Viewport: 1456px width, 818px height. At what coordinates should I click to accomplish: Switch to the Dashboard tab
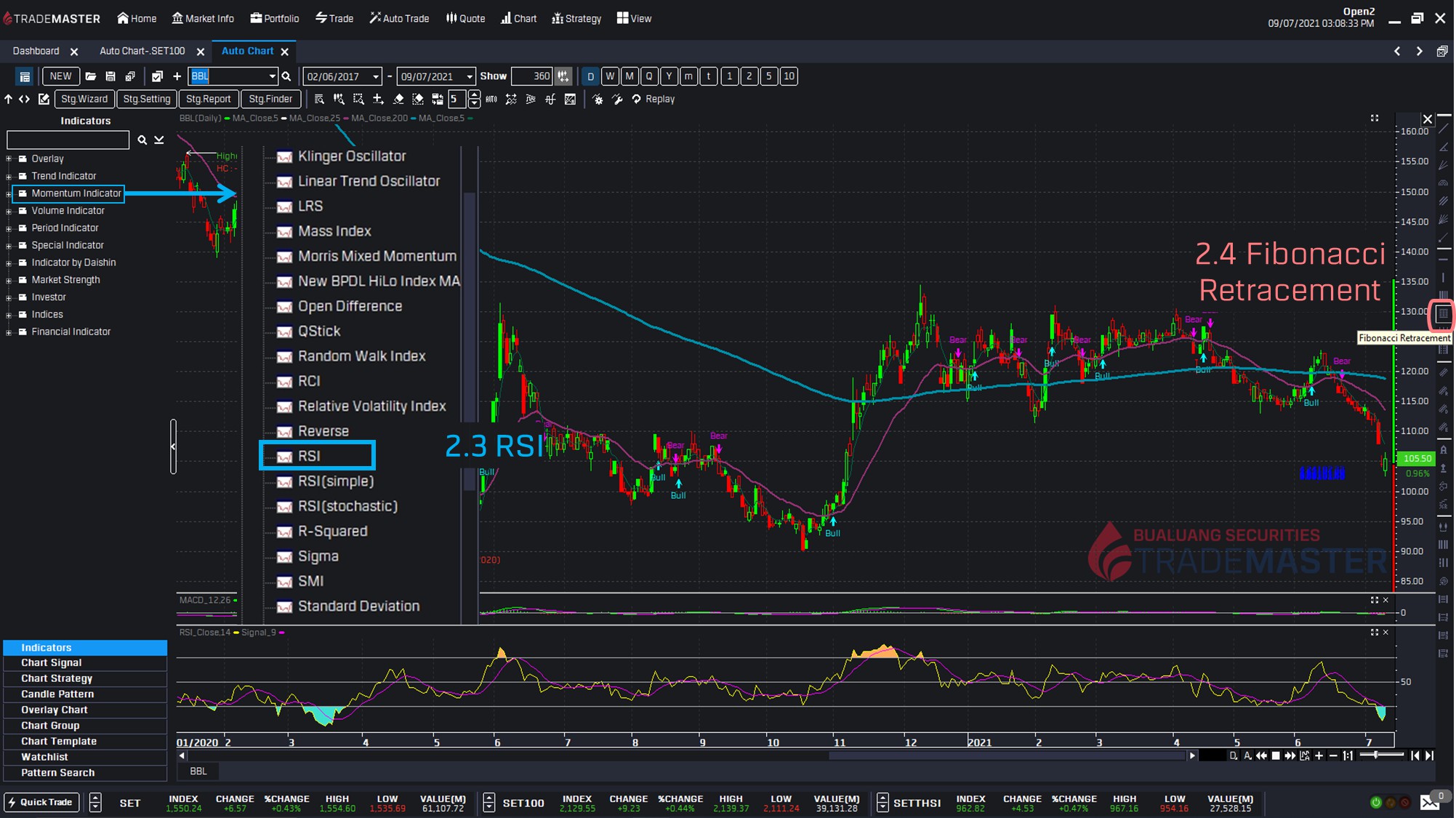tap(36, 51)
